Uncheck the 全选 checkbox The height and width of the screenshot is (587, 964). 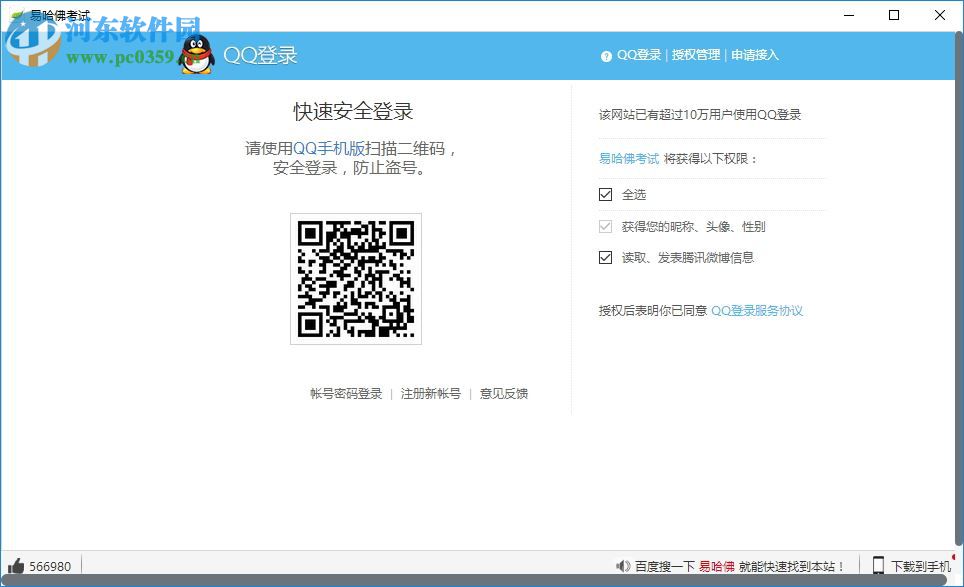605,194
